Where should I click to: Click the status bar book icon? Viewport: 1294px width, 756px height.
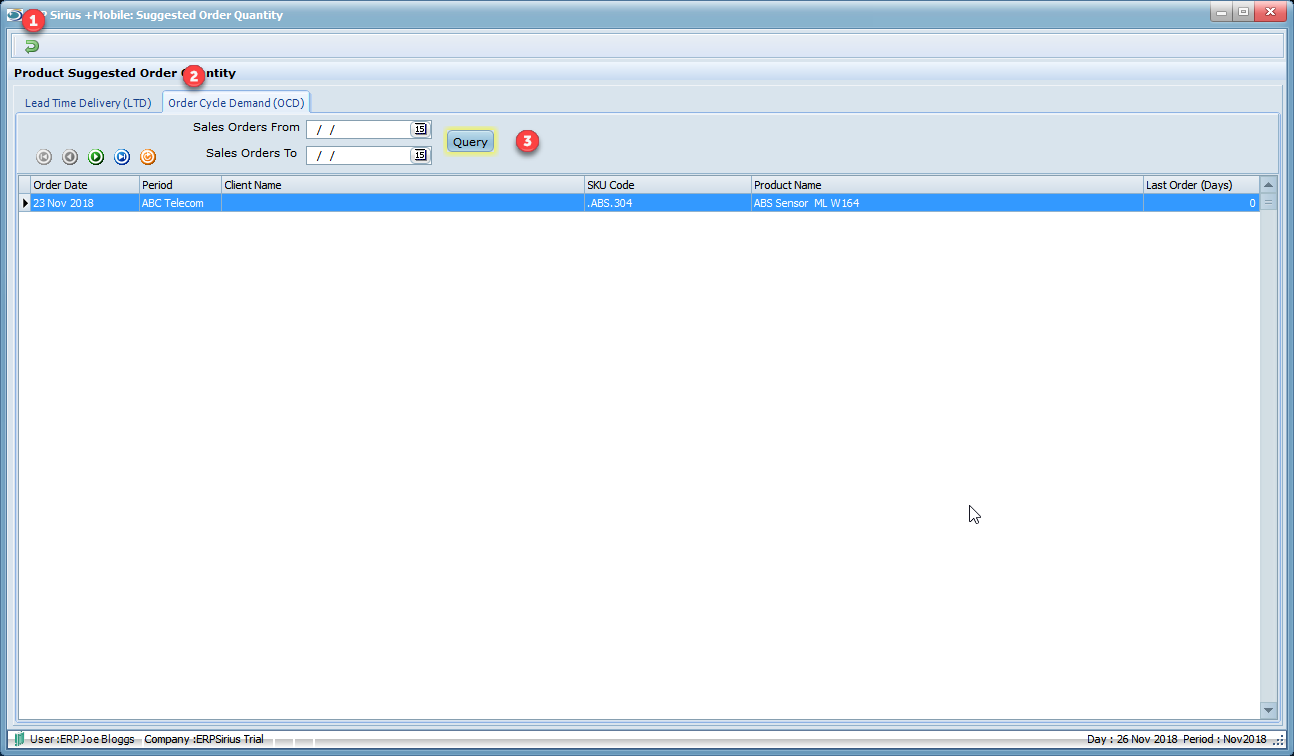(19, 739)
